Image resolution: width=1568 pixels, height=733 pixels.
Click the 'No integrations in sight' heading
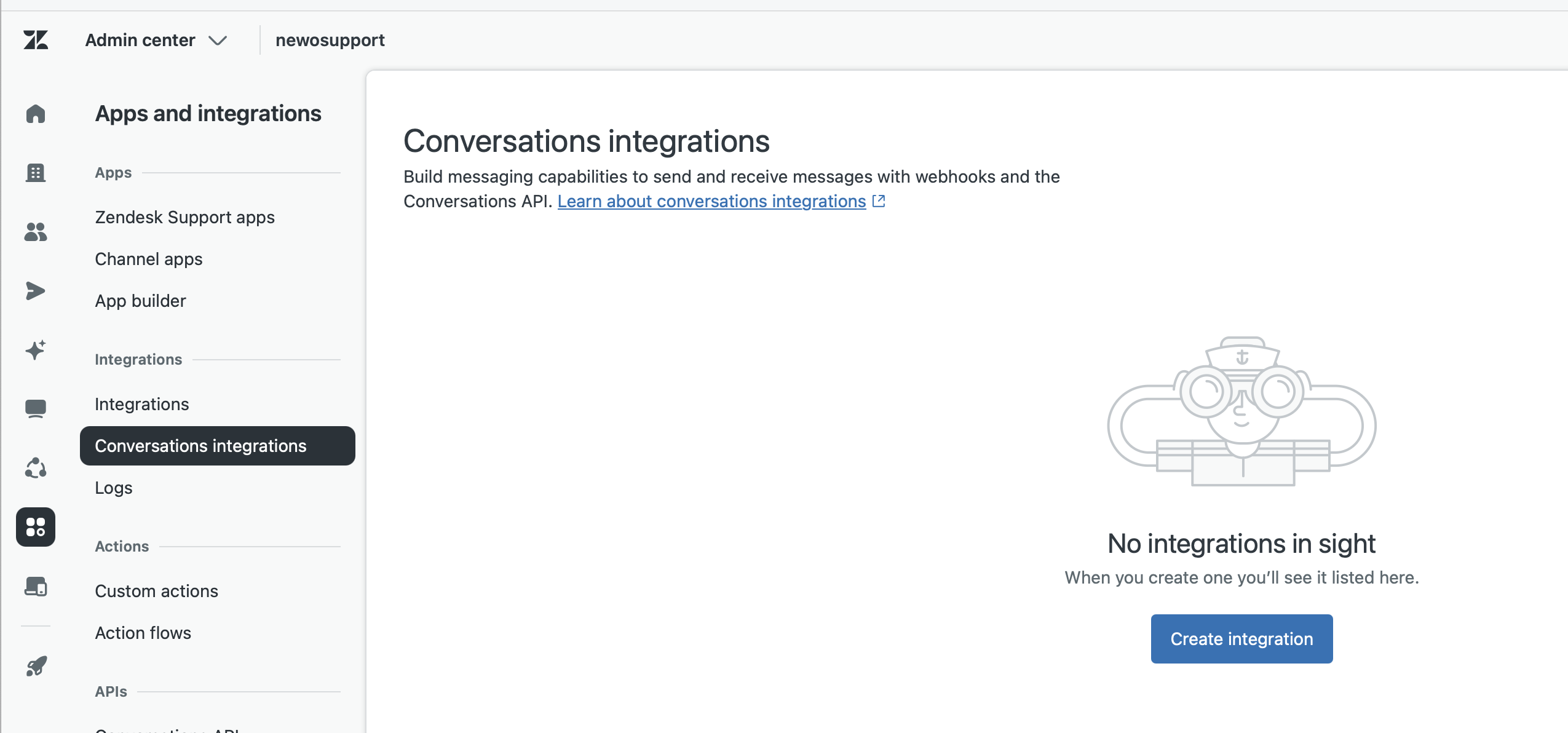(x=1241, y=544)
